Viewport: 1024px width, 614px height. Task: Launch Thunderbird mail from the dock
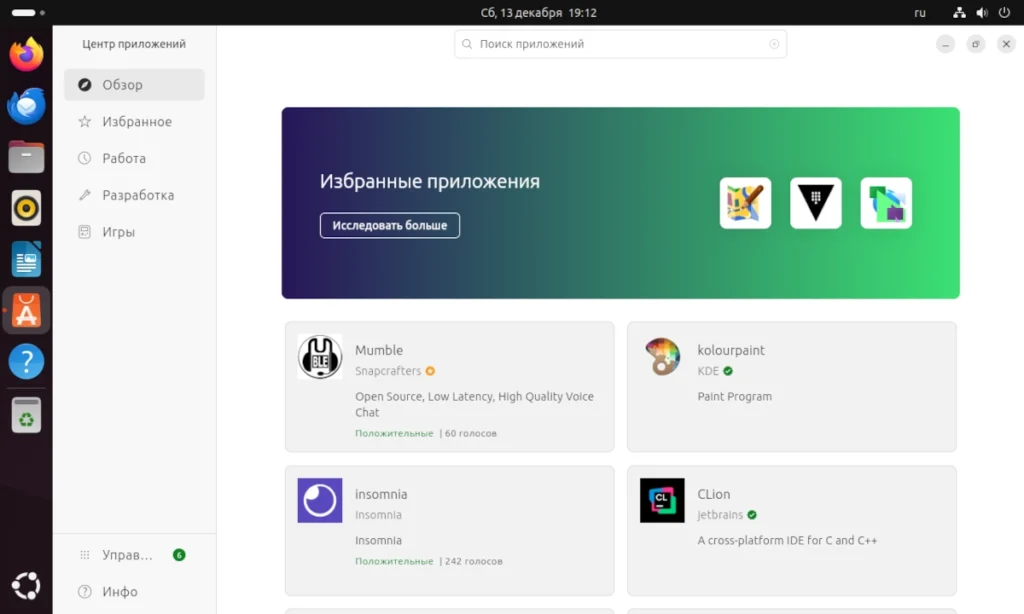point(26,106)
